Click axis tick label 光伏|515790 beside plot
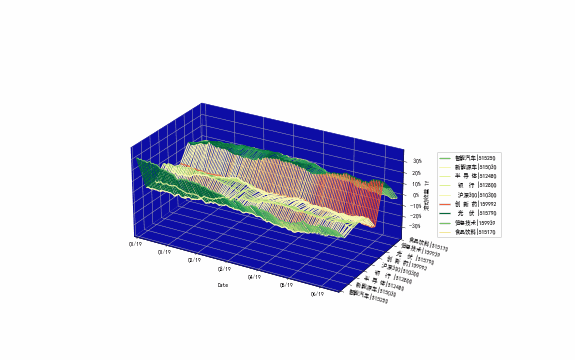Viewport: 575px width, 360px height. [x=415, y=258]
